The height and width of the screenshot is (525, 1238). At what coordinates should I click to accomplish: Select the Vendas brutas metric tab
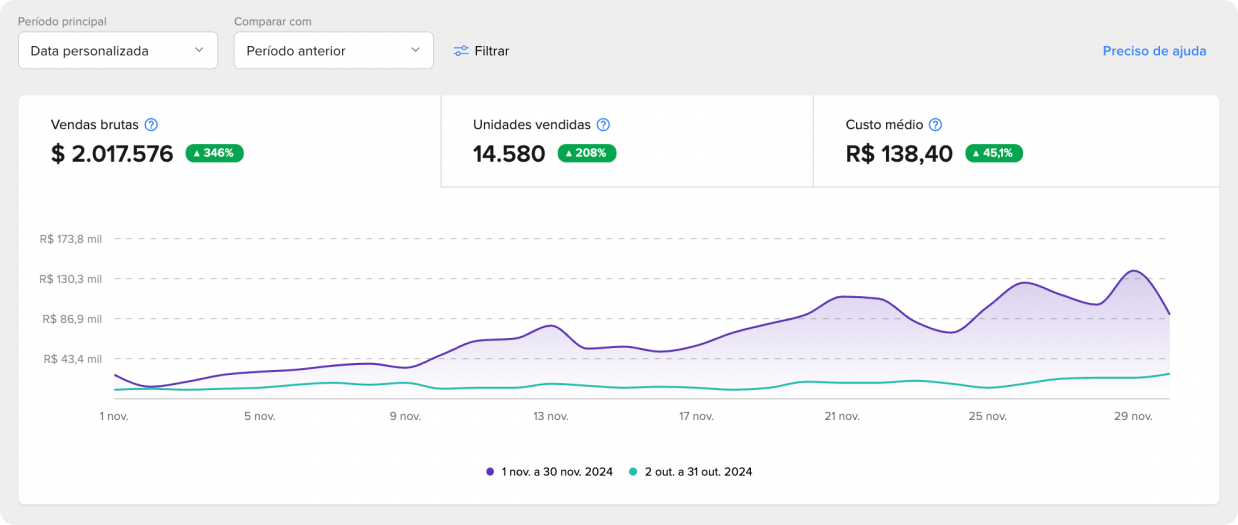click(230, 141)
